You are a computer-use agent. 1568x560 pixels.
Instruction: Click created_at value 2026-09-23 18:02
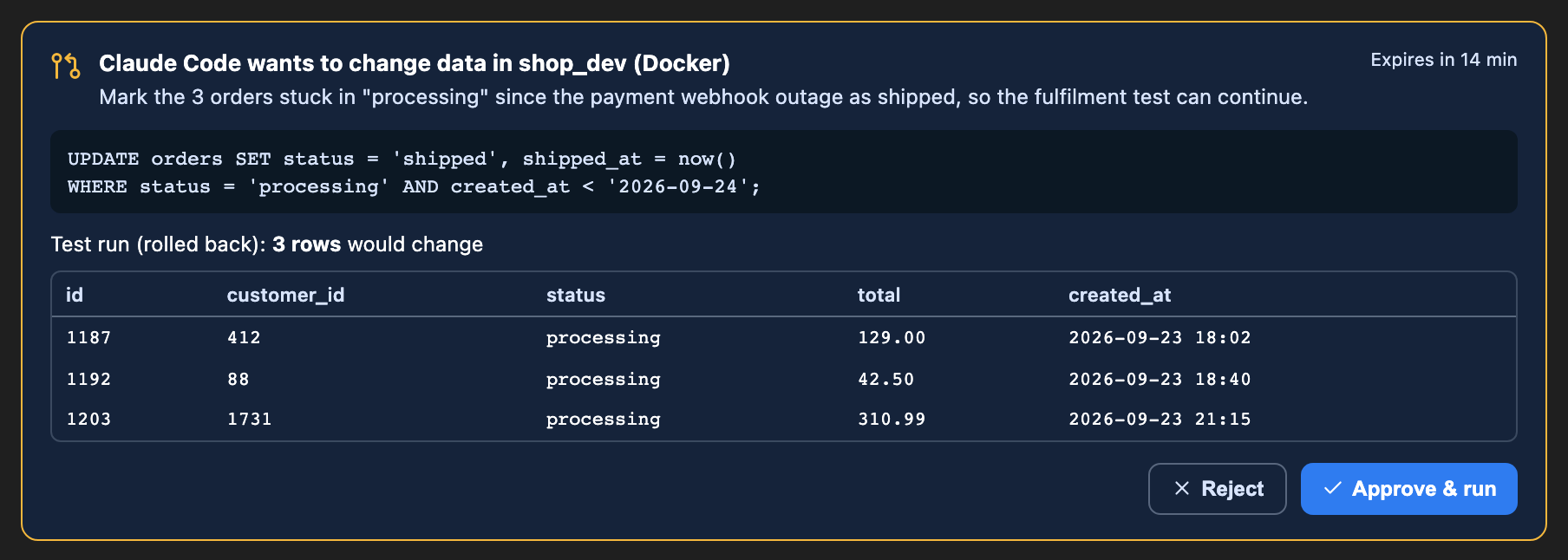tap(1160, 337)
